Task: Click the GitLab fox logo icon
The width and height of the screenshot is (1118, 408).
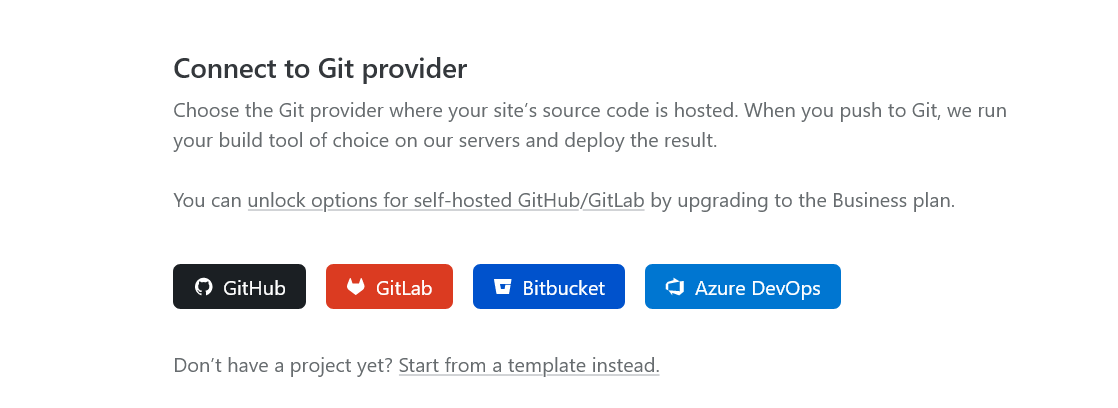Action: 356,287
